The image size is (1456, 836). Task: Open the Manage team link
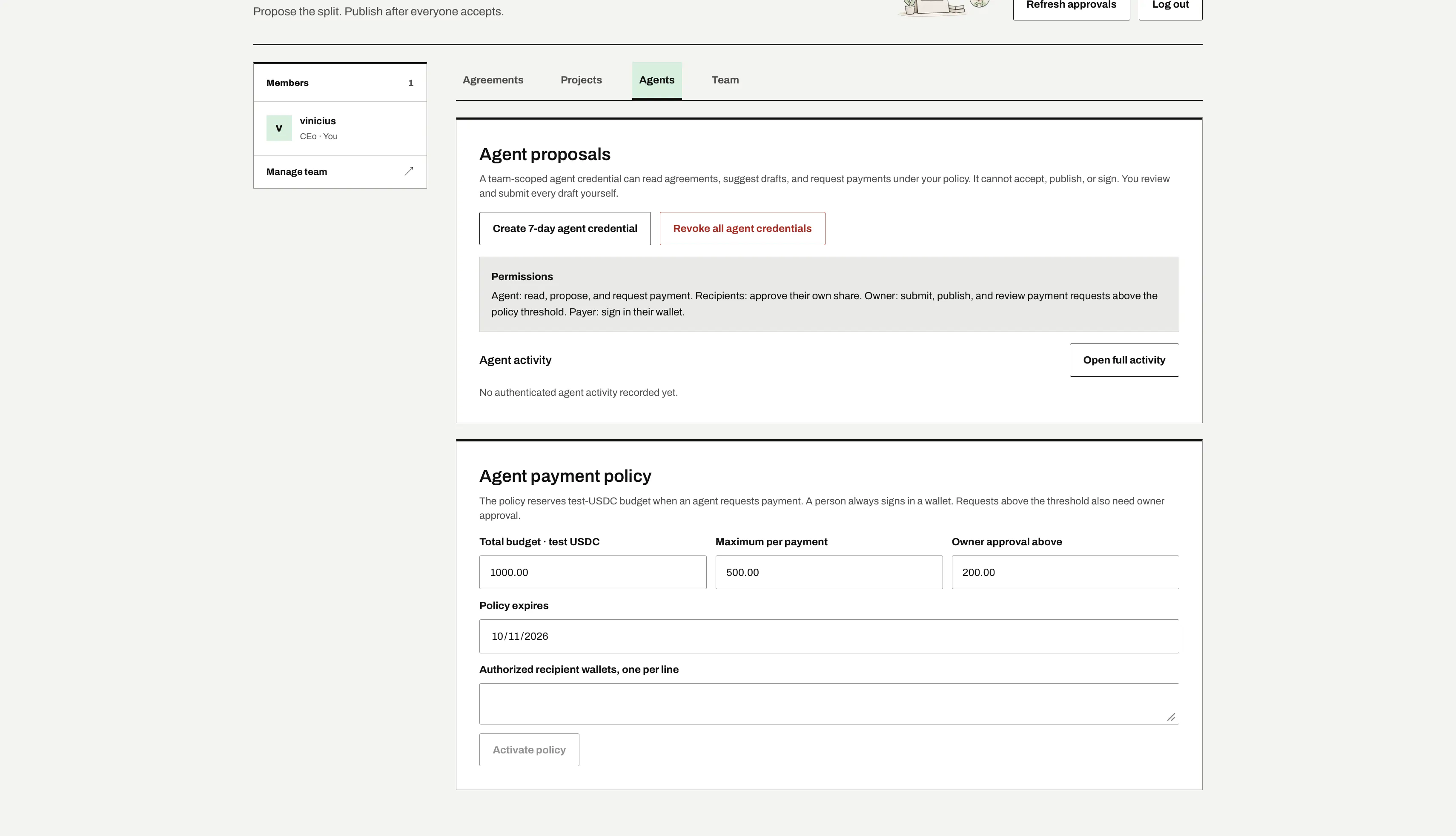[340, 172]
